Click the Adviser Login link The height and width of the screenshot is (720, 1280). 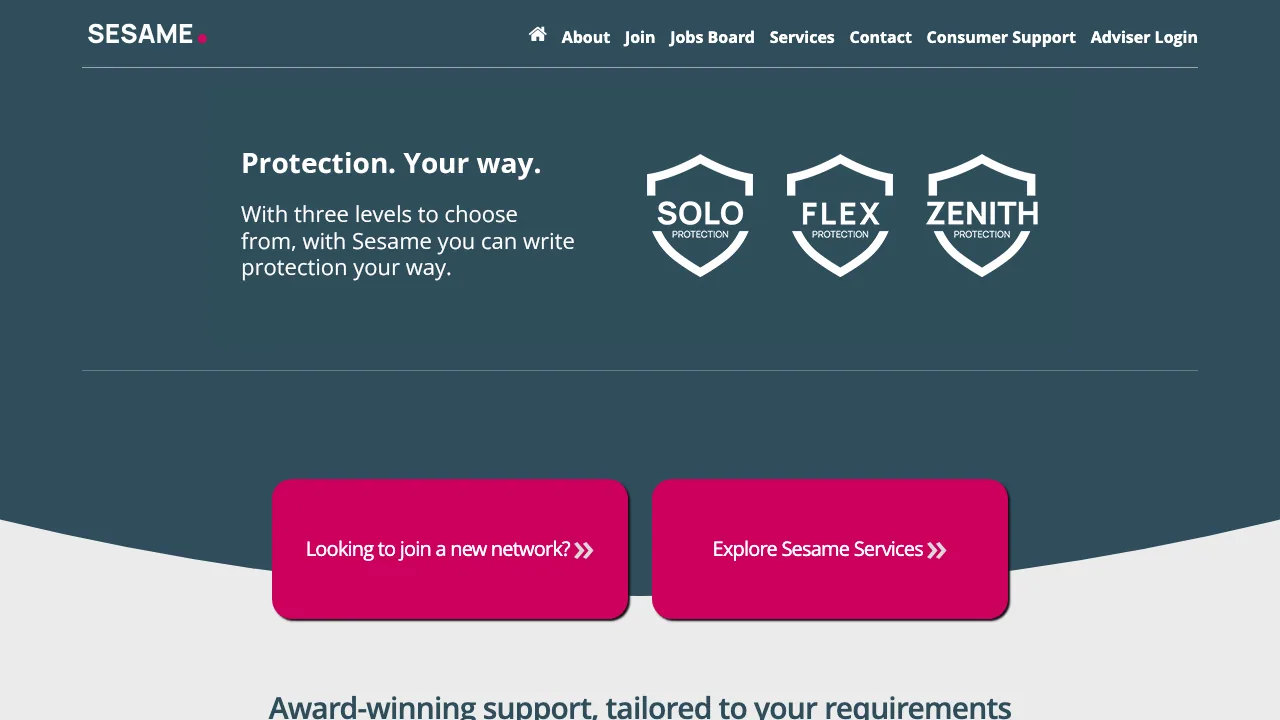tap(1144, 37)
